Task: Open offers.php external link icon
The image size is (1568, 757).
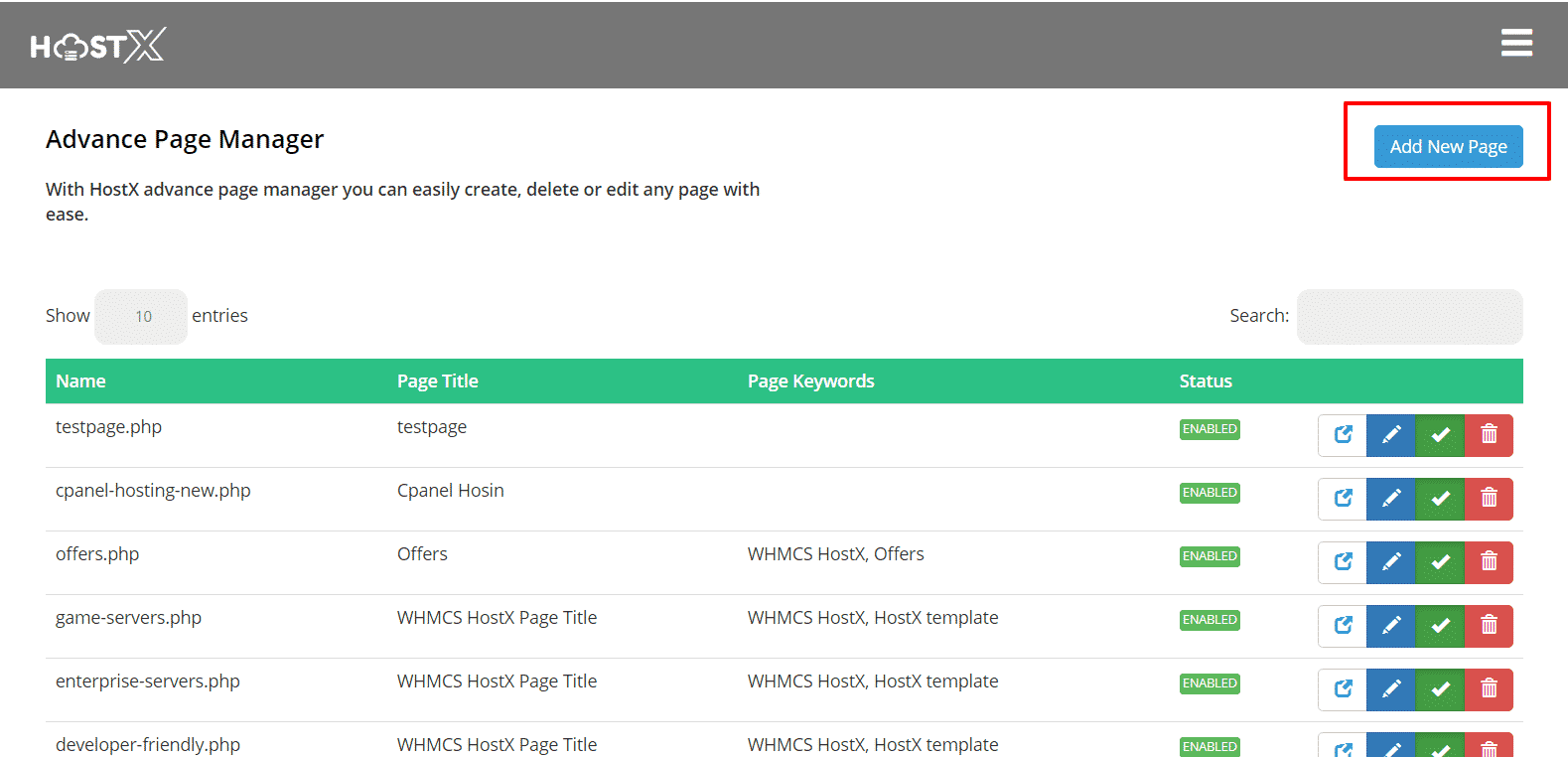Action: click(1343, 562)
